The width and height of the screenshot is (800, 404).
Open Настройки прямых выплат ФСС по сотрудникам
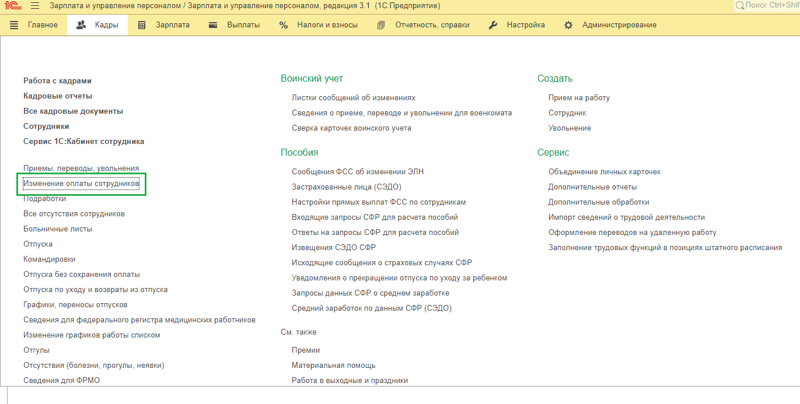(x=379, y=202)
